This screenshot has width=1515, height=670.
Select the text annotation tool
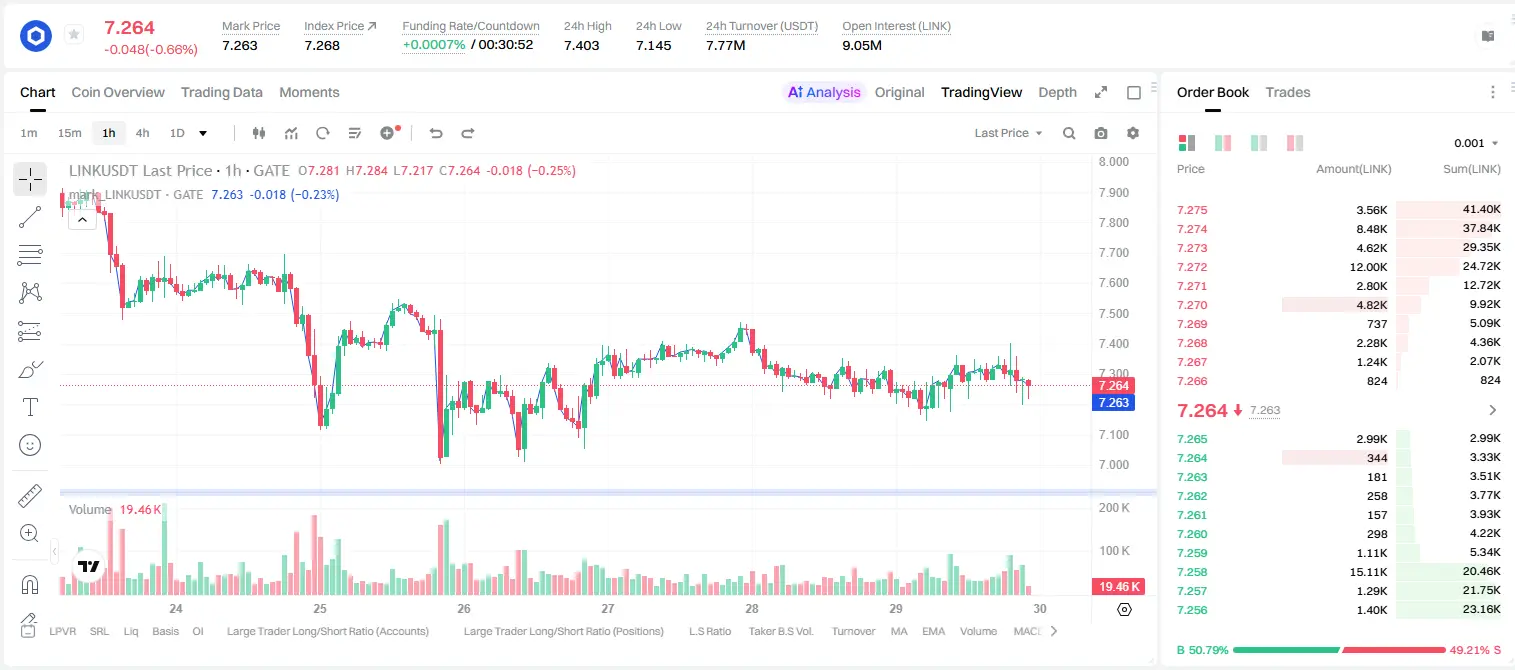pyautogui.click(x=30, y=407)
